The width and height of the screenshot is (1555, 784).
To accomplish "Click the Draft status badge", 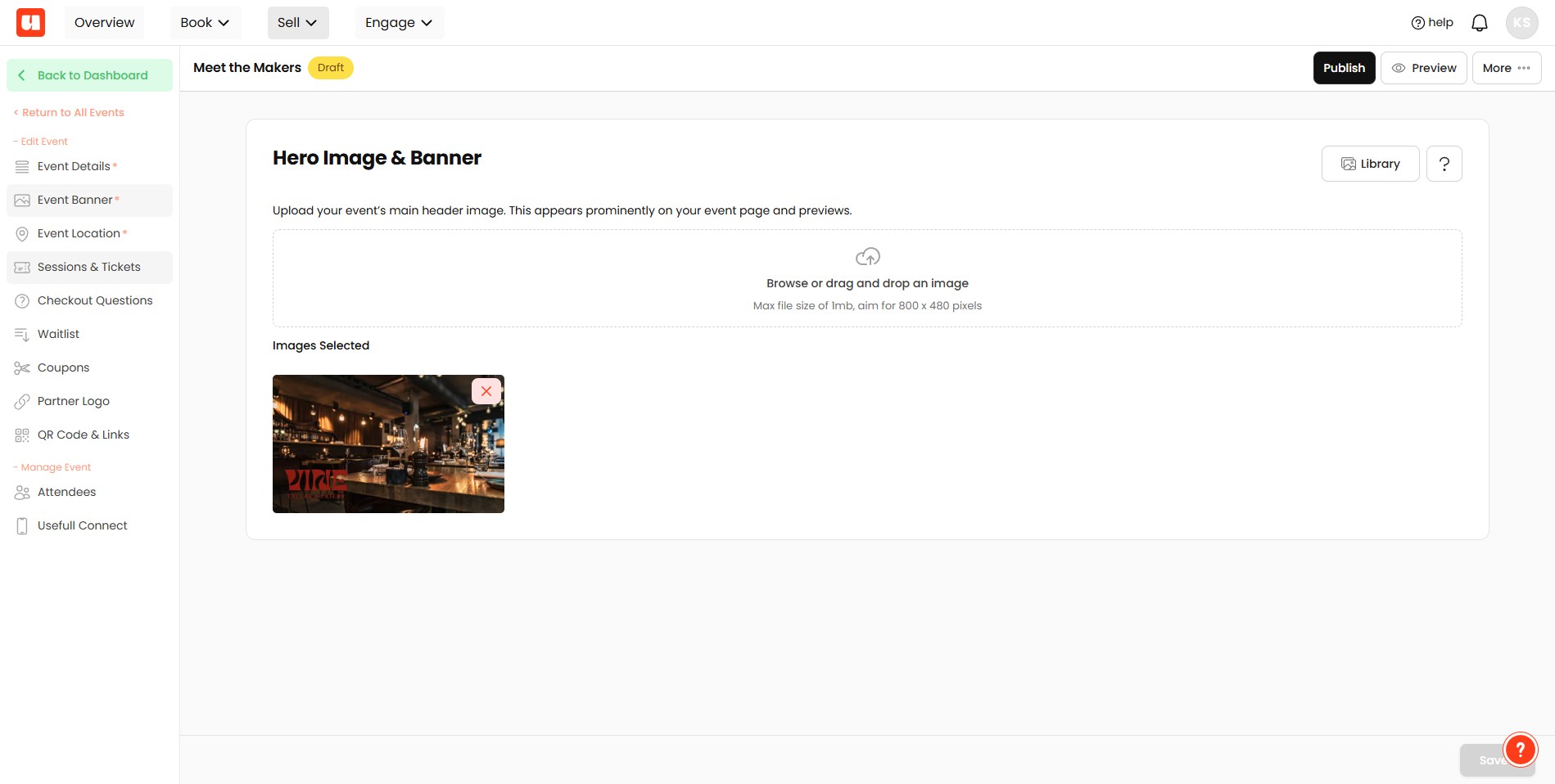I will (x=331, y=68).
